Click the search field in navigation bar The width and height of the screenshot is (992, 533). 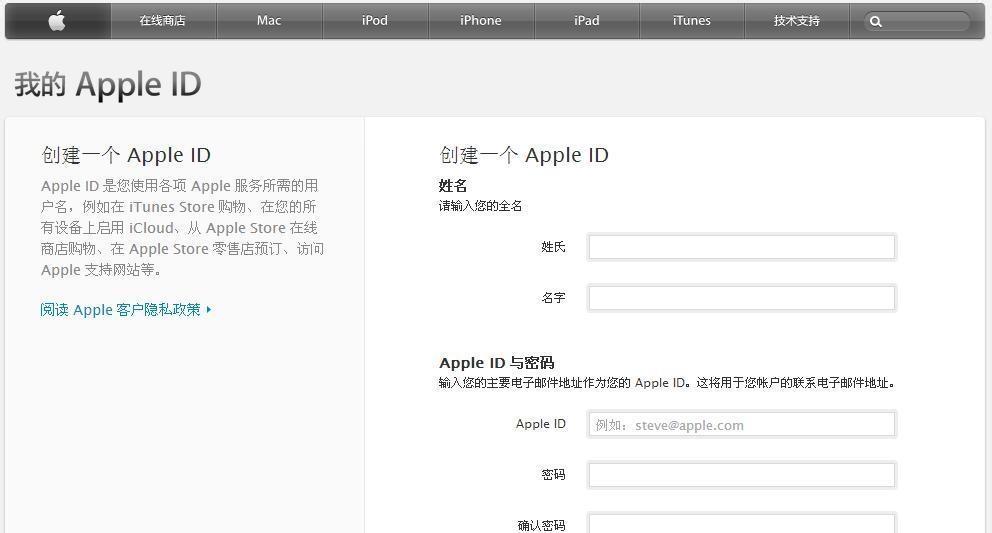pos(917,22)
